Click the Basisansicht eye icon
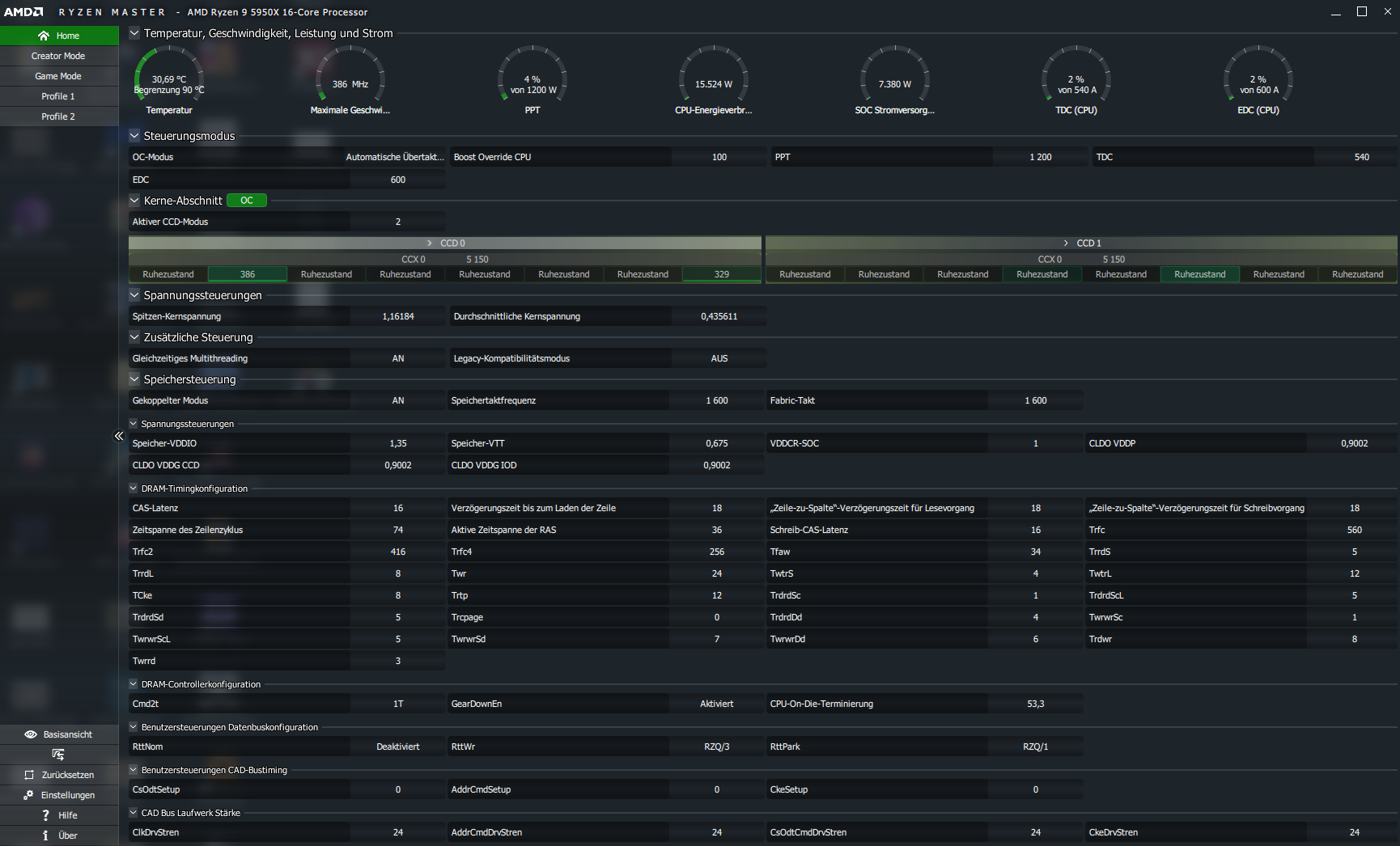The image size is (1400, 846). tap(31, 734)
